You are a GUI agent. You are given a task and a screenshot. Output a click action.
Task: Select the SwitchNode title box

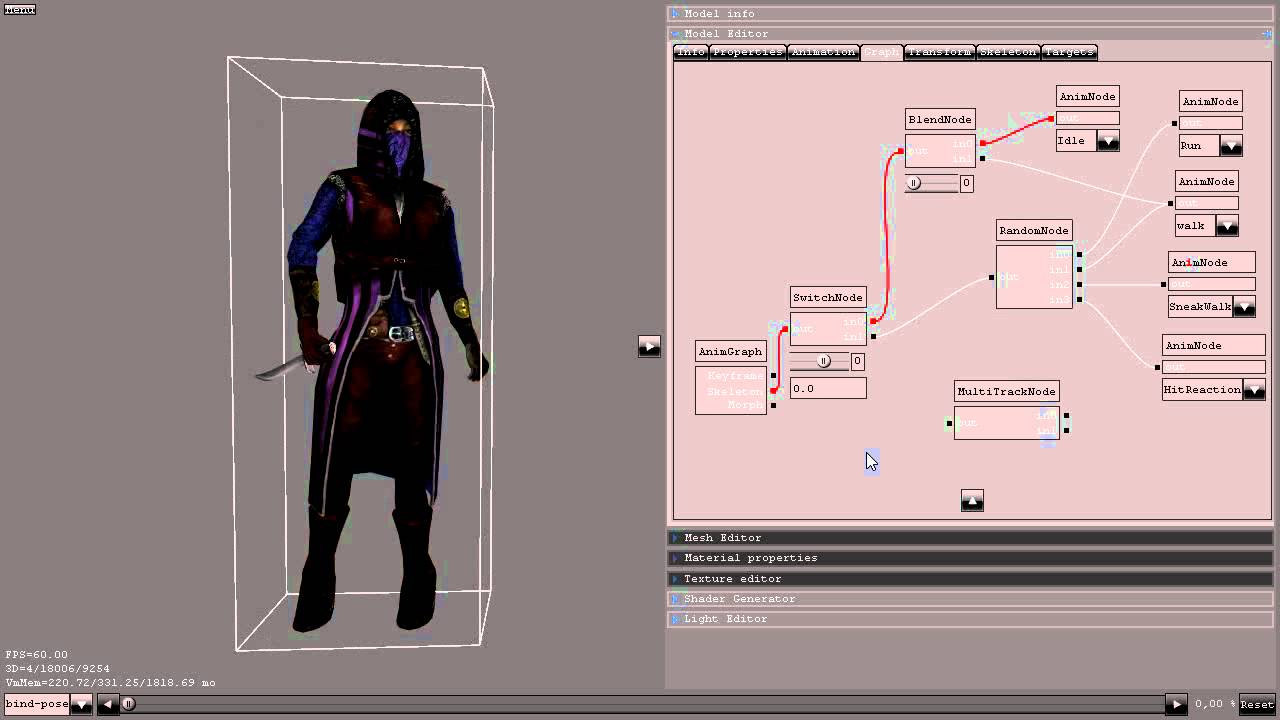coord(828,297)
